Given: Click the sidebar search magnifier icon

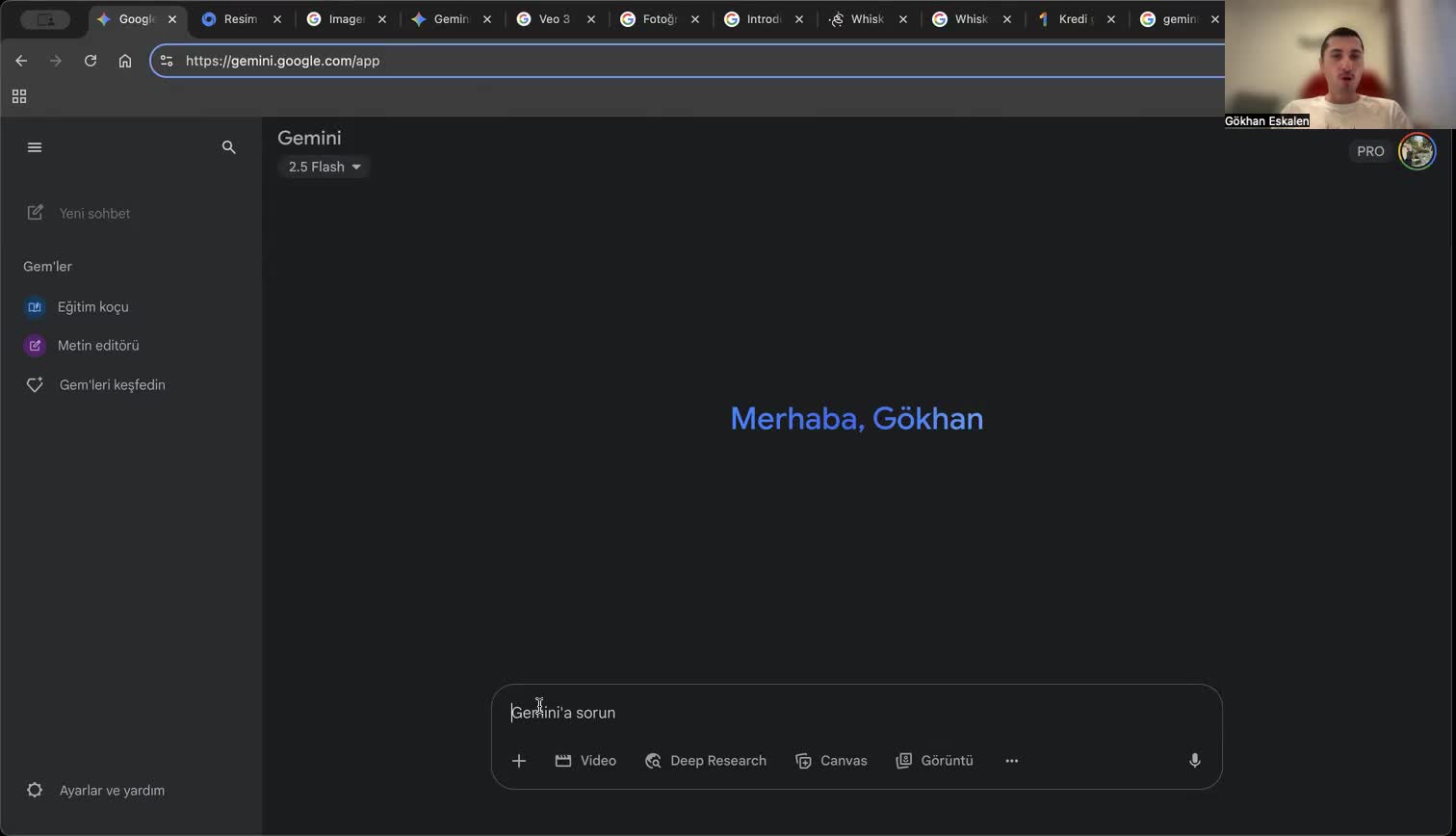Looking at the screenshot, I should coord(228,147).
